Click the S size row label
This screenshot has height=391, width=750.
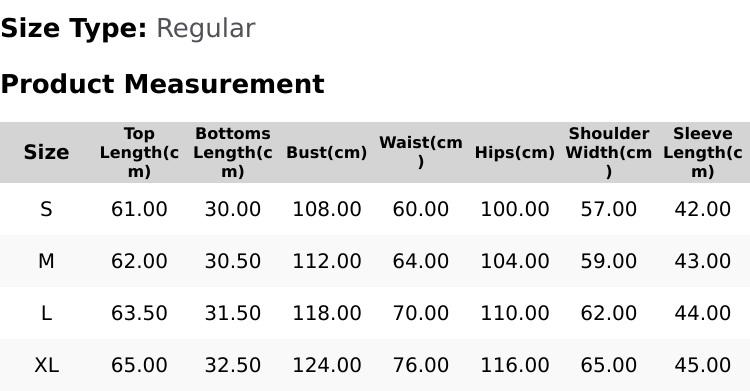click(46, 209)
